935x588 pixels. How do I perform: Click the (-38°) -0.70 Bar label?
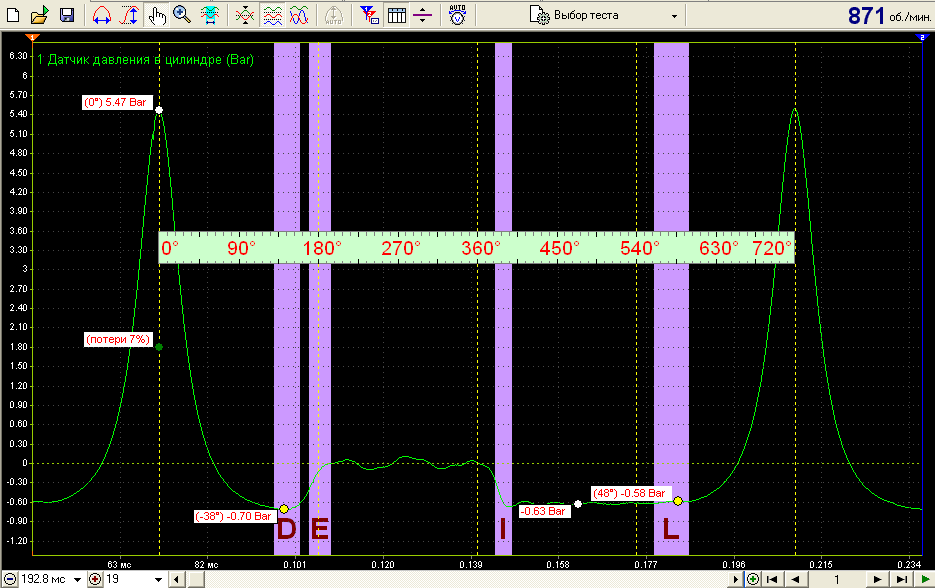coord(235,516)
